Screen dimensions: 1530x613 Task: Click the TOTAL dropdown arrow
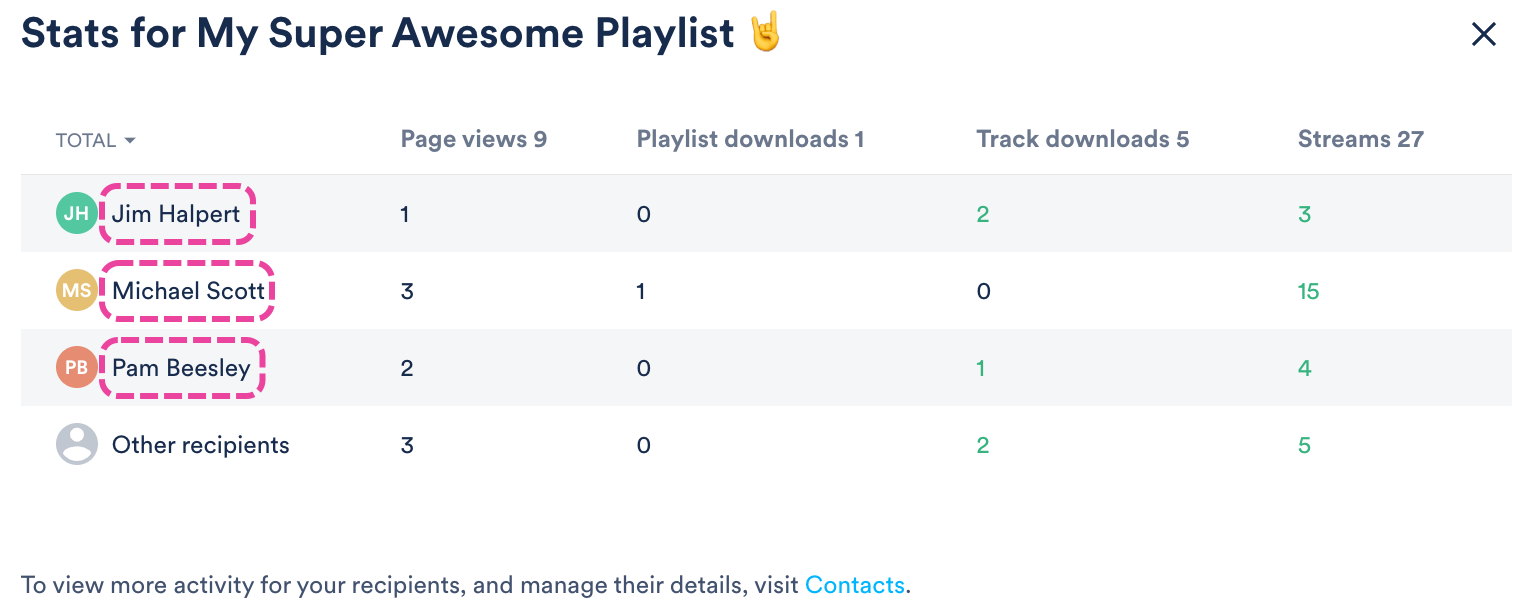point(130,141)
